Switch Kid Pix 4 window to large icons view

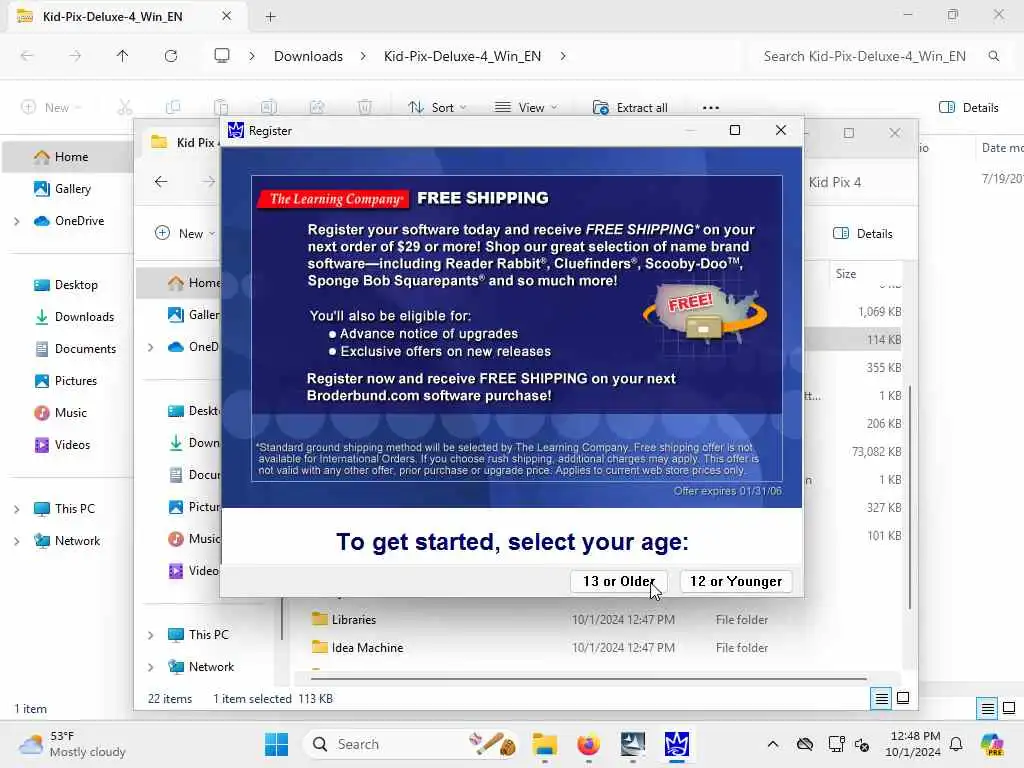click(903, 699)
